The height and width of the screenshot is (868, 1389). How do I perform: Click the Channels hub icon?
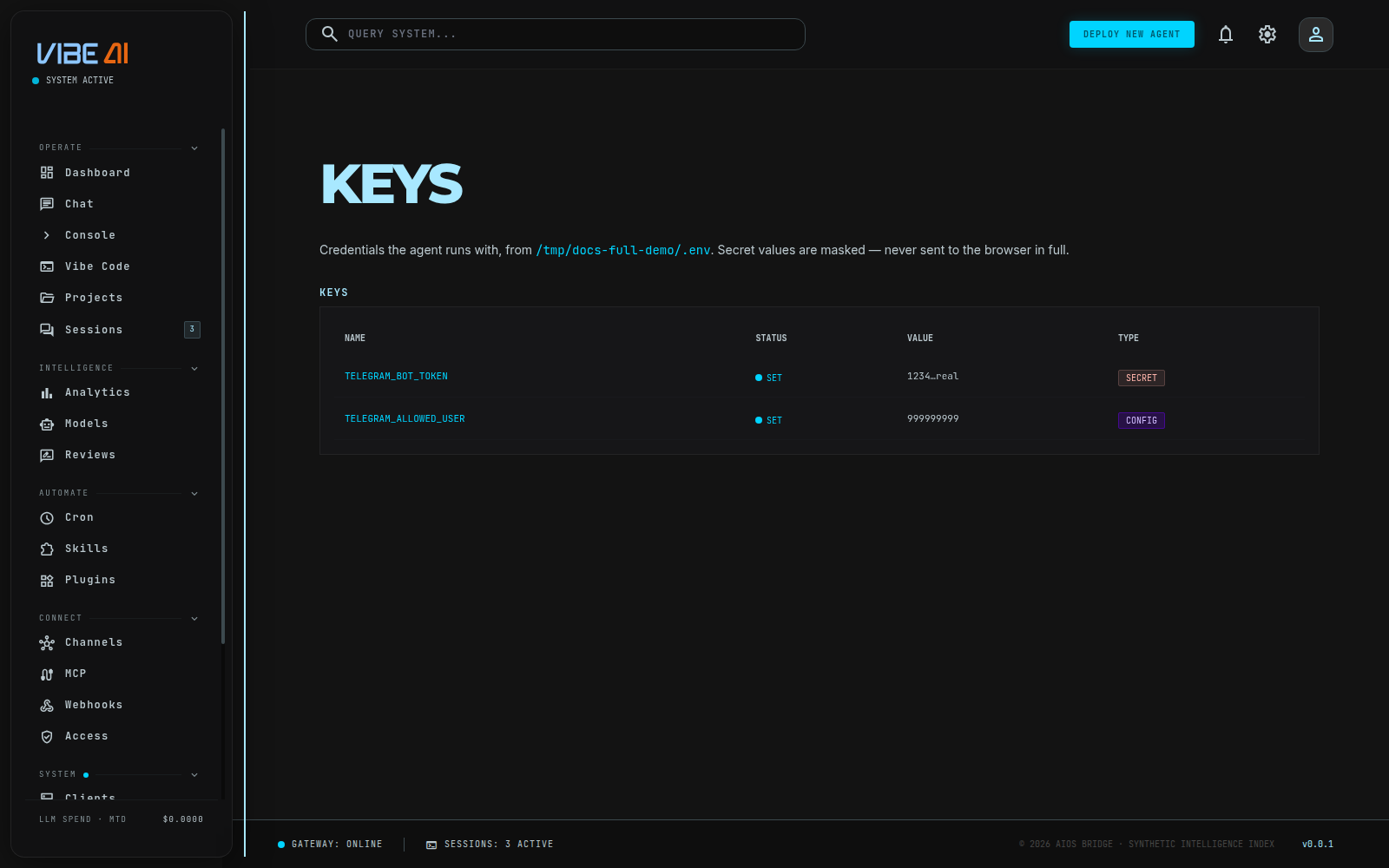pos(47,642)
